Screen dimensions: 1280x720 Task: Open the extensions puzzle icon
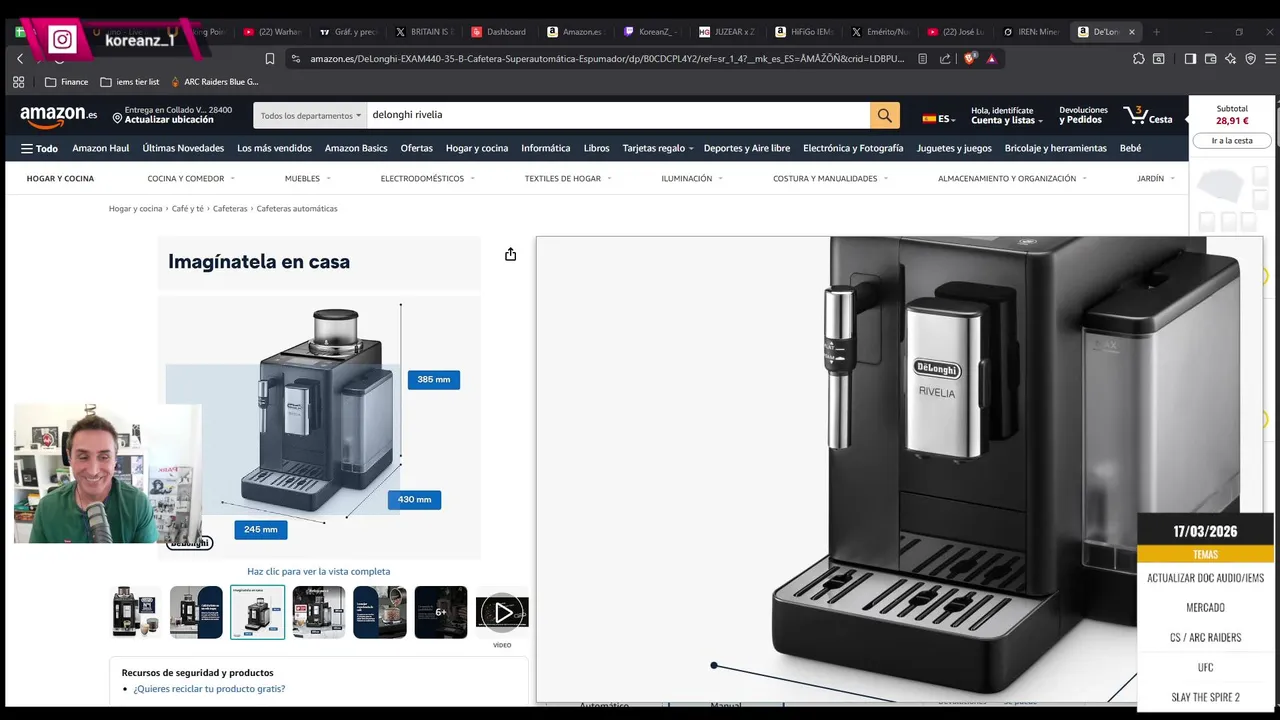(x=1138, y=59)
